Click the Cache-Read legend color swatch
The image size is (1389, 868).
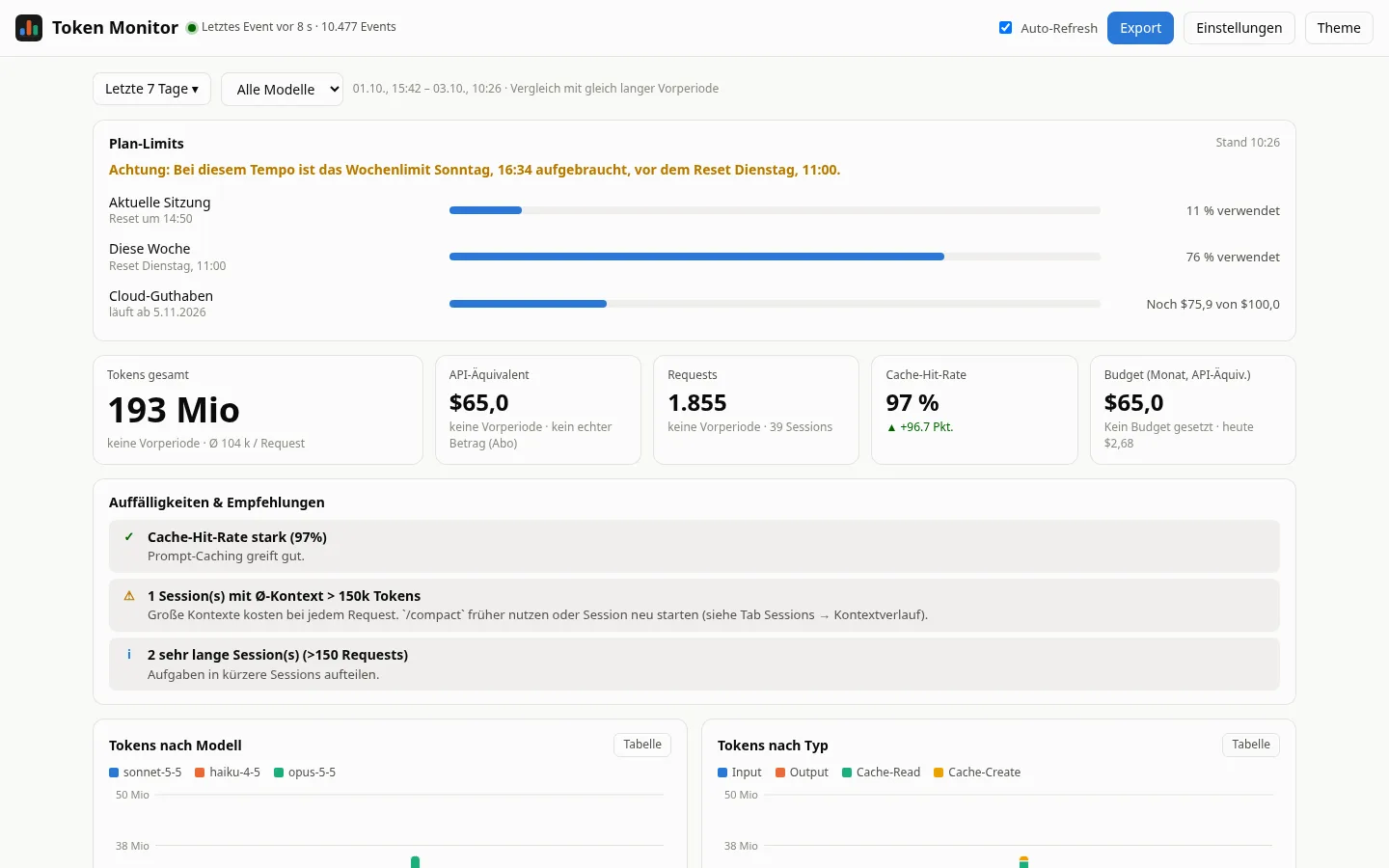847,773
